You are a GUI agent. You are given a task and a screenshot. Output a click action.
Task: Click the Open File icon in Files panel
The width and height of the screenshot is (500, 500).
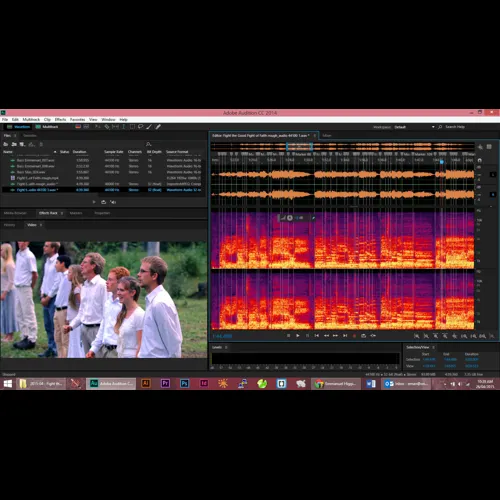tap(6, 144)
